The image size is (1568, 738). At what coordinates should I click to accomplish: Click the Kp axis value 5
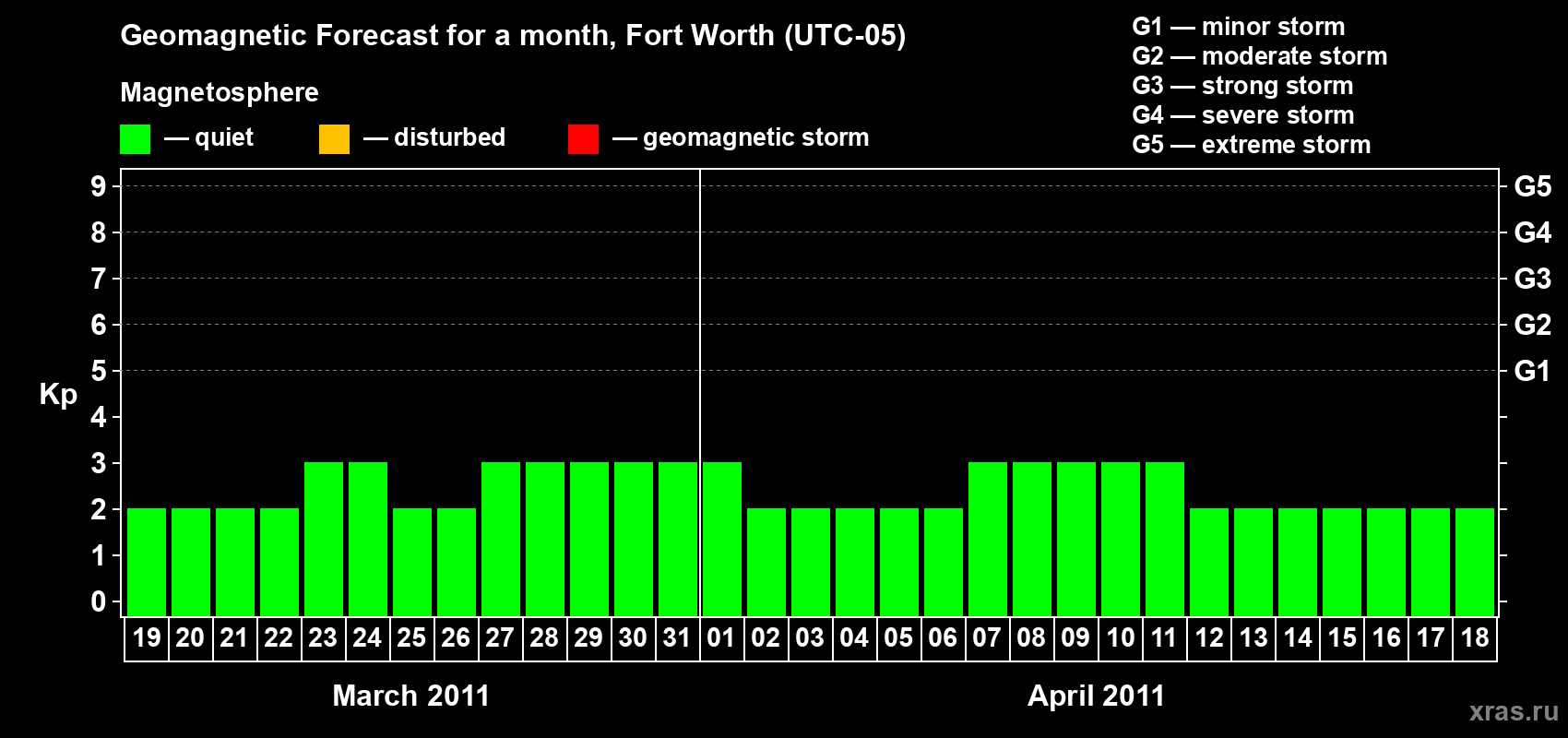[99, 371]
